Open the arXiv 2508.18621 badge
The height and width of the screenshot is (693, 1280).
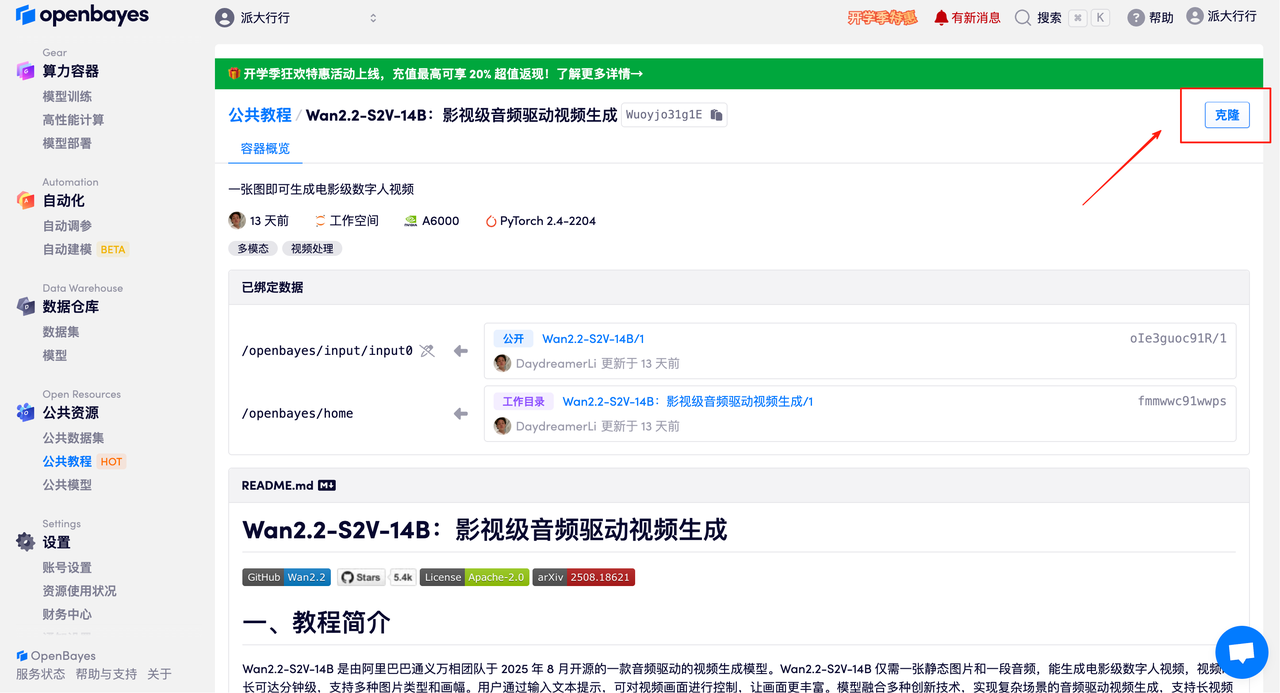coord(583,577)
